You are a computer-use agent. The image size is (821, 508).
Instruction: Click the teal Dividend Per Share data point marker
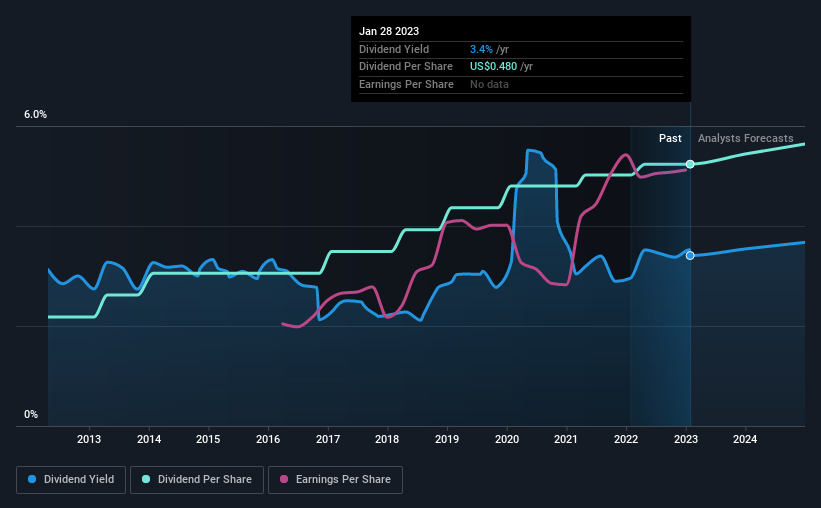[690, 164]
